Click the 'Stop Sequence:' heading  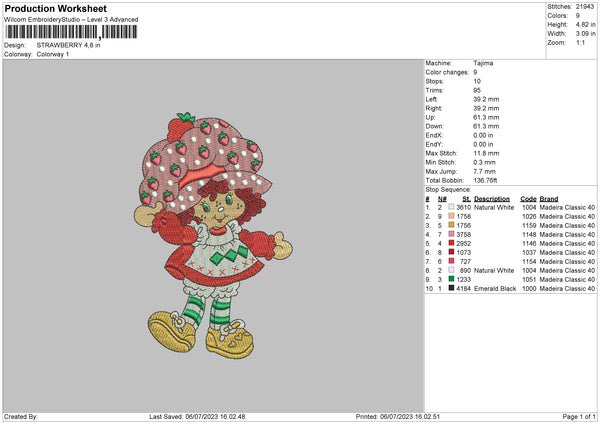448,190
